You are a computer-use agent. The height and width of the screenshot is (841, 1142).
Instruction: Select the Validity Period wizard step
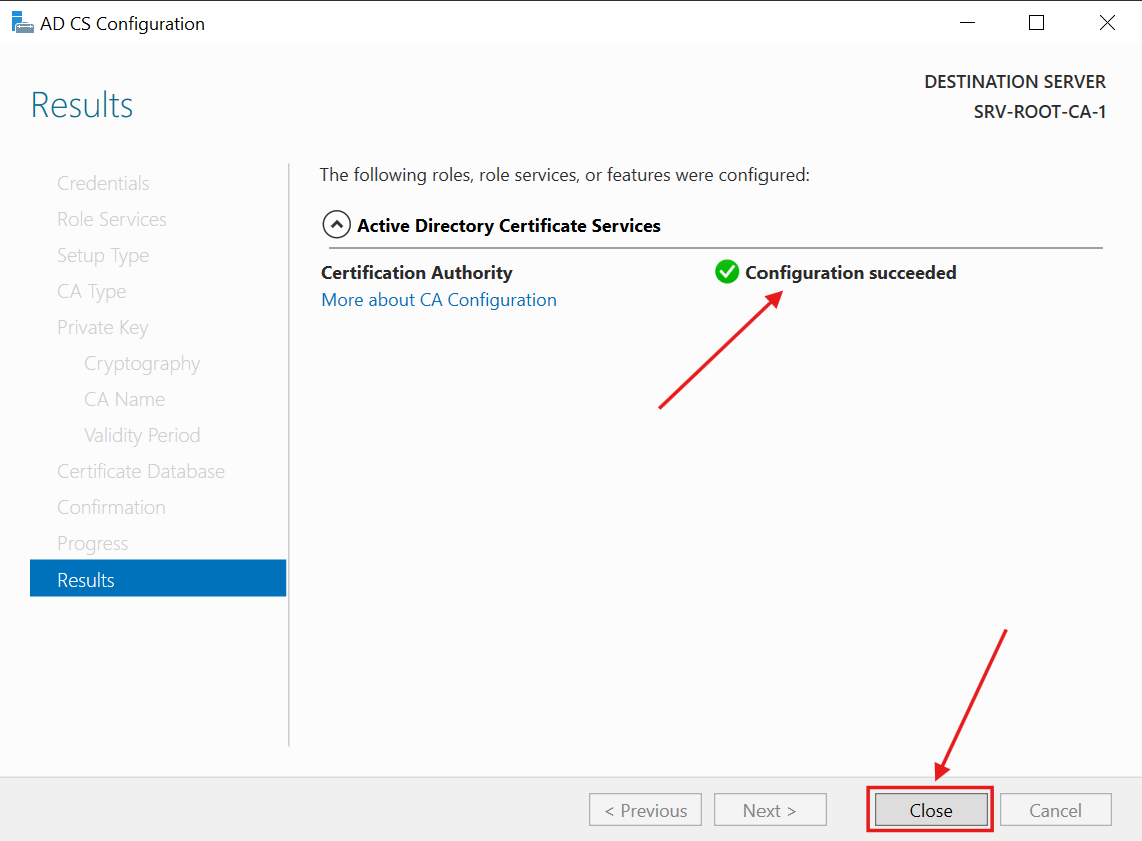click(x=142, y=435)
